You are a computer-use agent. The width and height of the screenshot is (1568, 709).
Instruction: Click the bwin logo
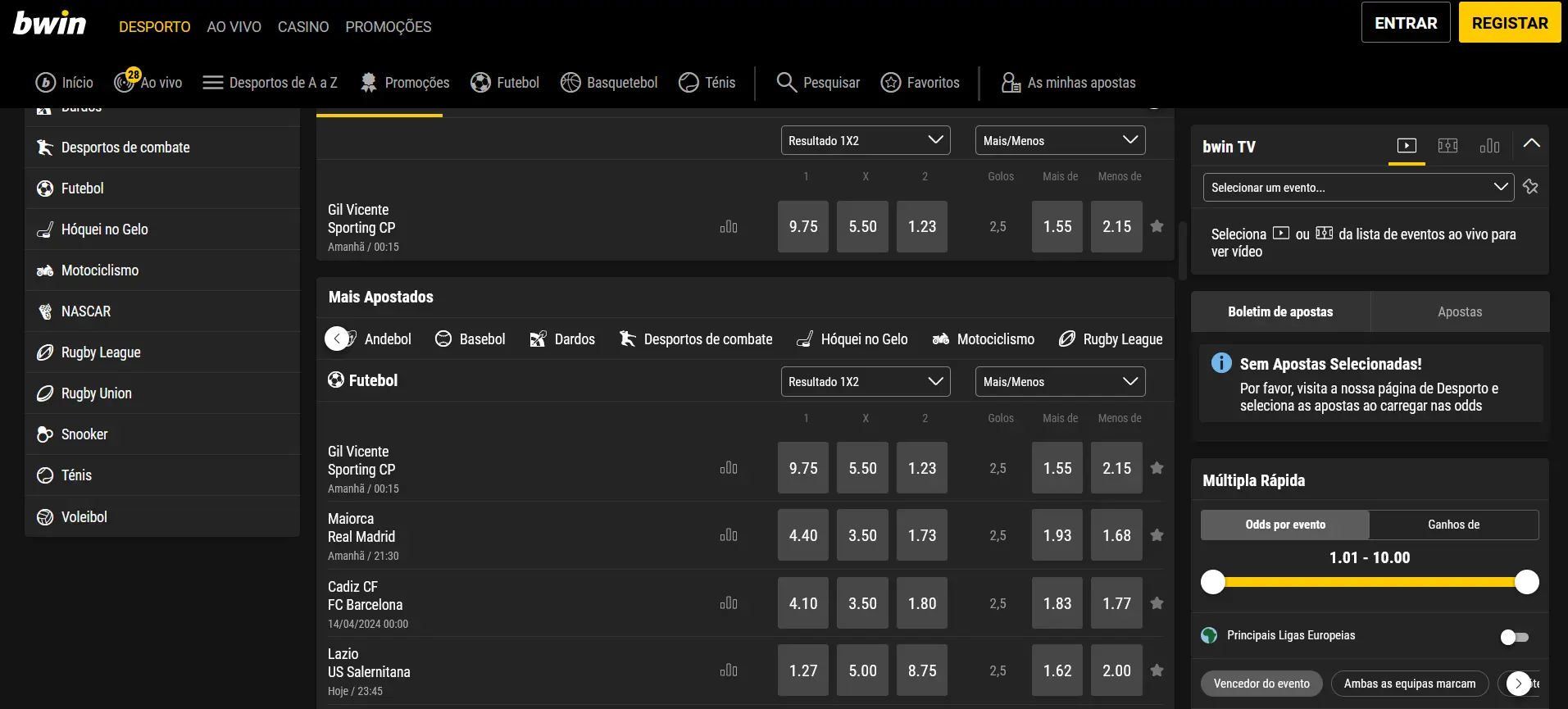pos(50,23)
